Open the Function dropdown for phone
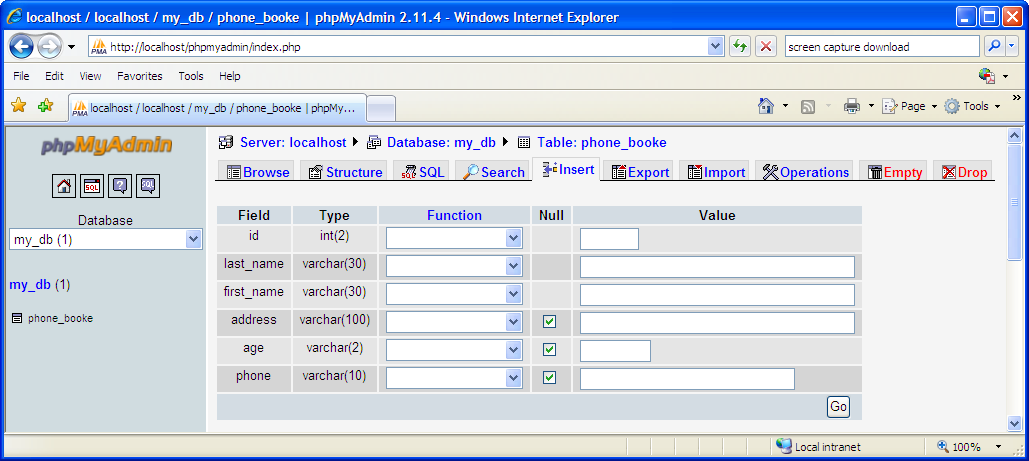1029x461 pixels. [454, 378]
